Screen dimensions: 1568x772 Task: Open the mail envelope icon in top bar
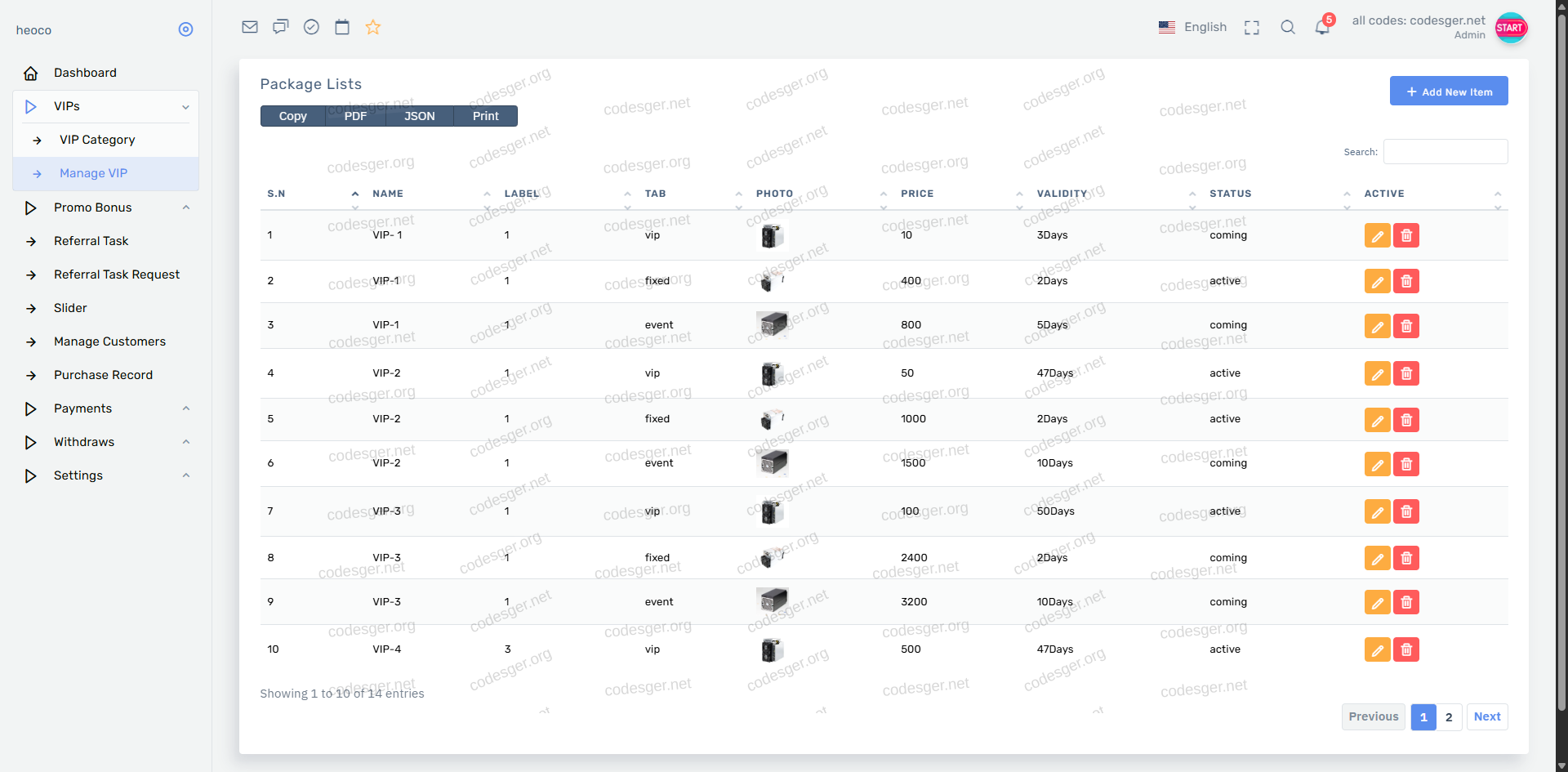tap(250, 27)
